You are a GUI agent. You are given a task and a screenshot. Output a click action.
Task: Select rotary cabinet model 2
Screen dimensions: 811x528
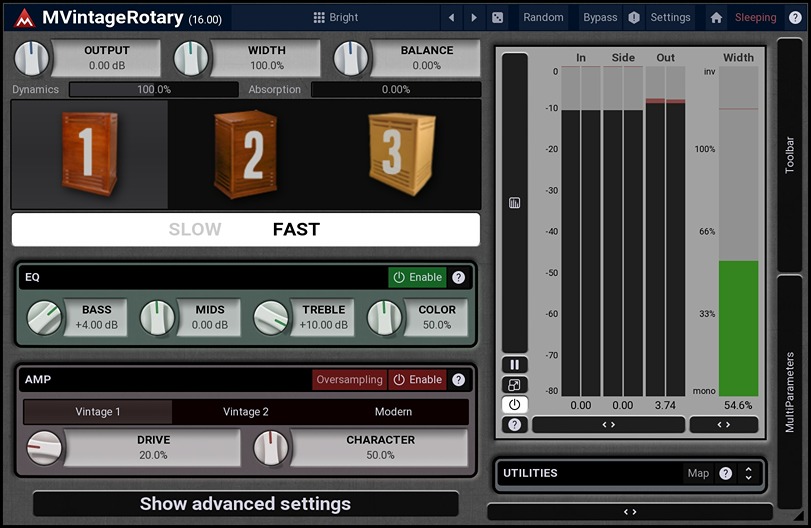pyautogui.click(x=251, y=153)
